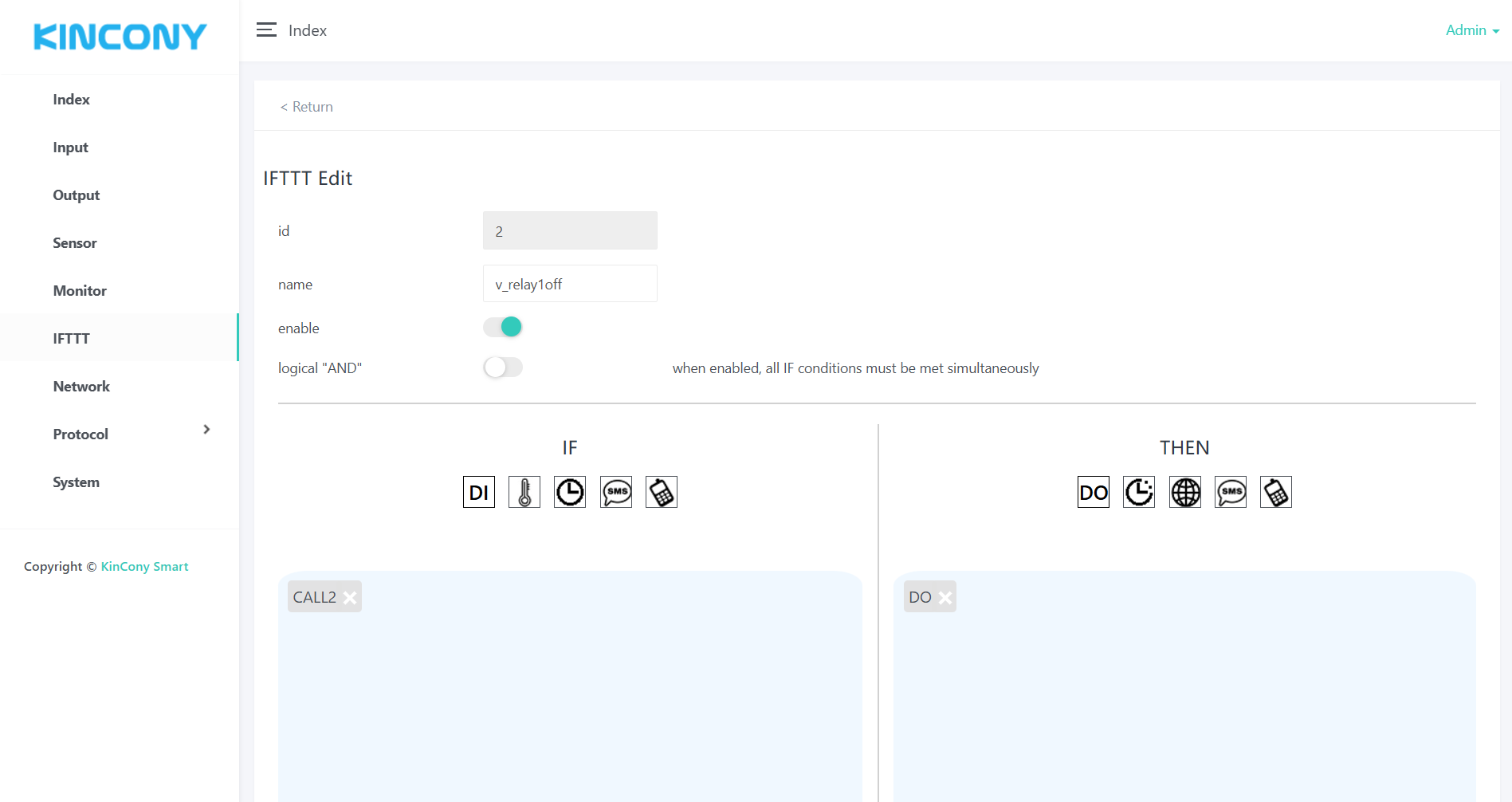Viewport: 1512px width, 802px height.
Task: Open the Network page in the sidebar
Action: 81,387
